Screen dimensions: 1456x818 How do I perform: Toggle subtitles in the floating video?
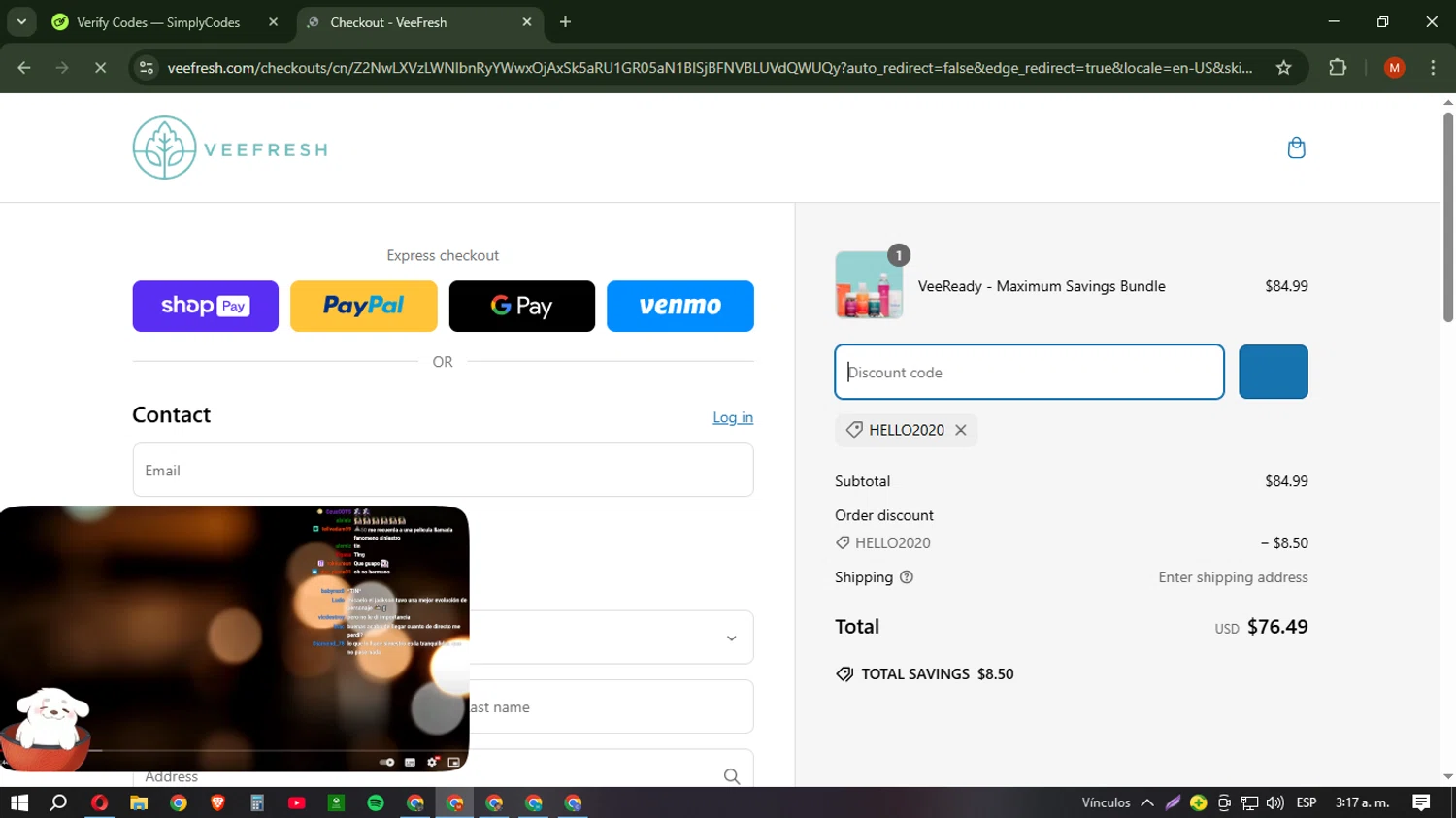(410, 762)
